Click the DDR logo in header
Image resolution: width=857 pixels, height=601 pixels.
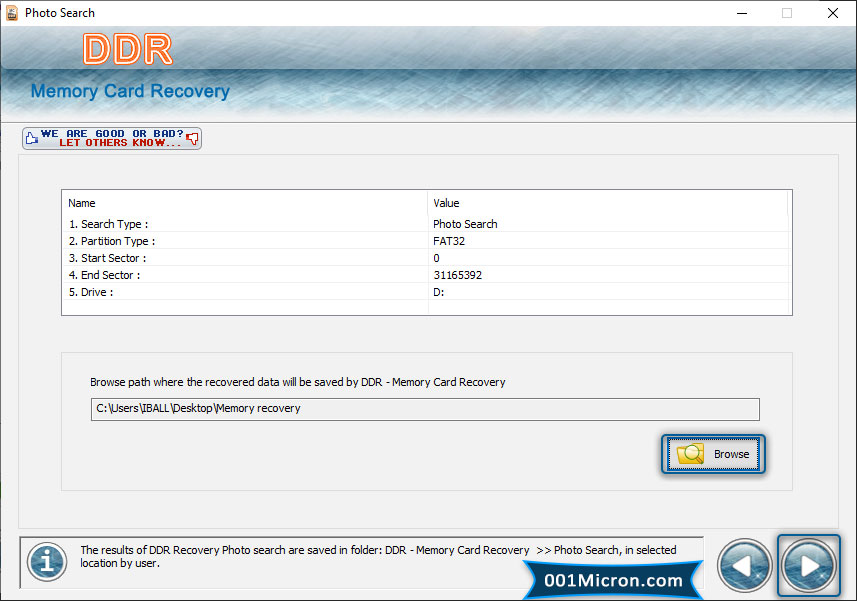(127, 49)
